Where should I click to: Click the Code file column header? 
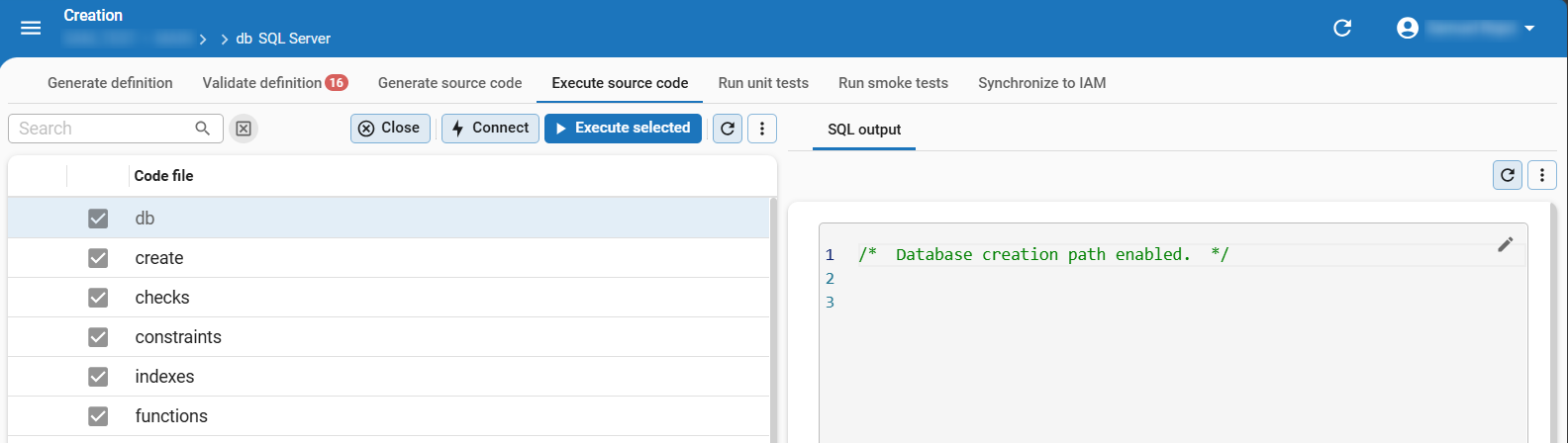163,176
